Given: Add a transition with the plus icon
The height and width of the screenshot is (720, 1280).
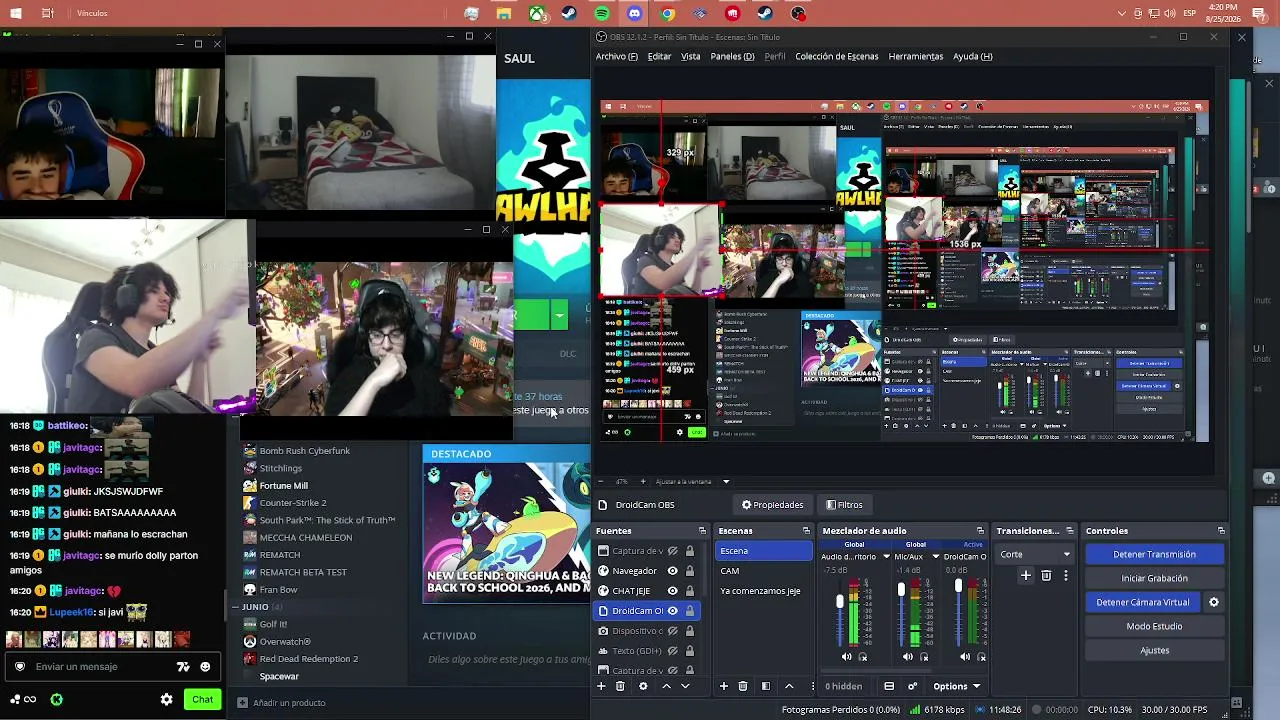Looking at the screenshot, I should [x=1025, y=575].
